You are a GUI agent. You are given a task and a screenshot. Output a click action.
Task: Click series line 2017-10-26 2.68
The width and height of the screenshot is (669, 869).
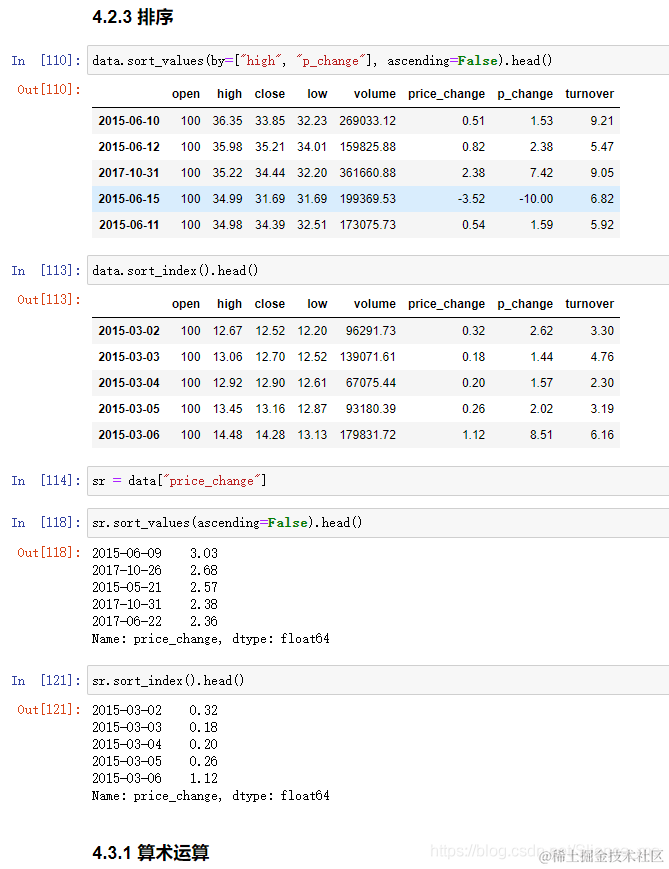pos(155,570)
